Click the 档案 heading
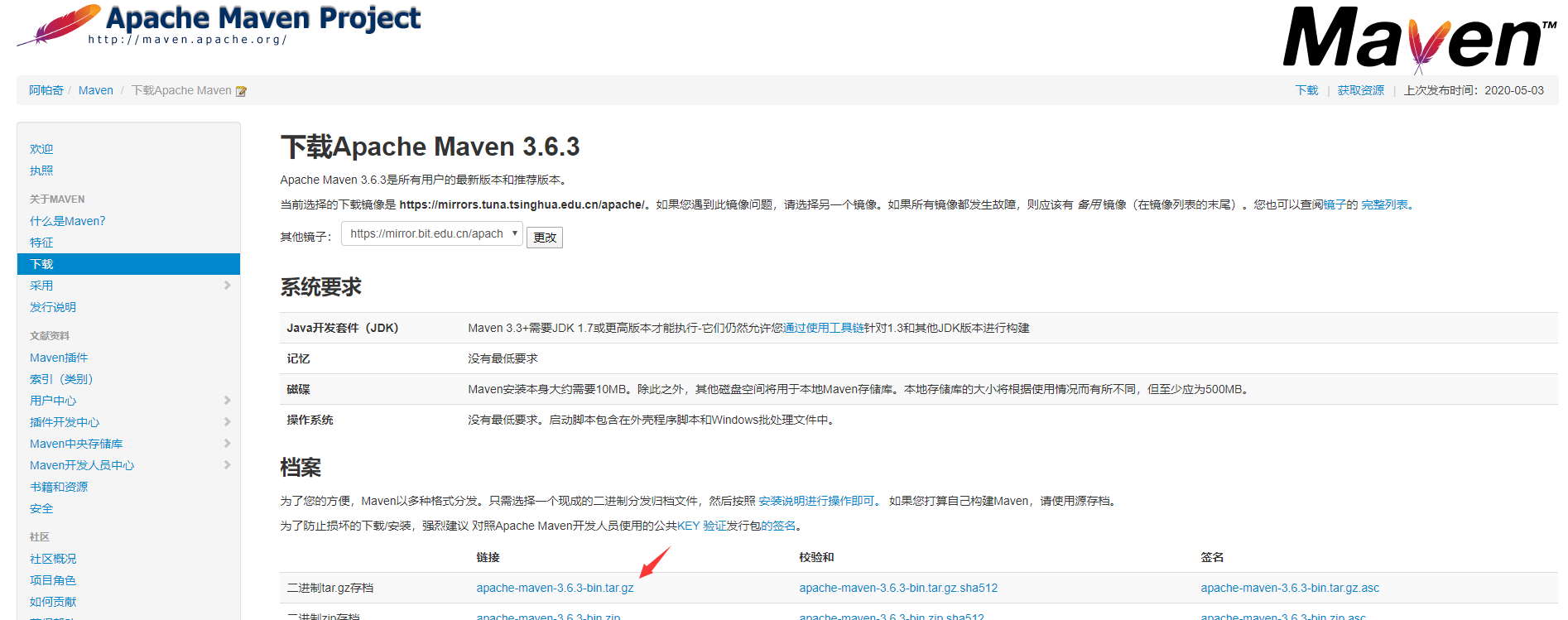The height and width of the screenshot is (620, 1568). point(301,468)
